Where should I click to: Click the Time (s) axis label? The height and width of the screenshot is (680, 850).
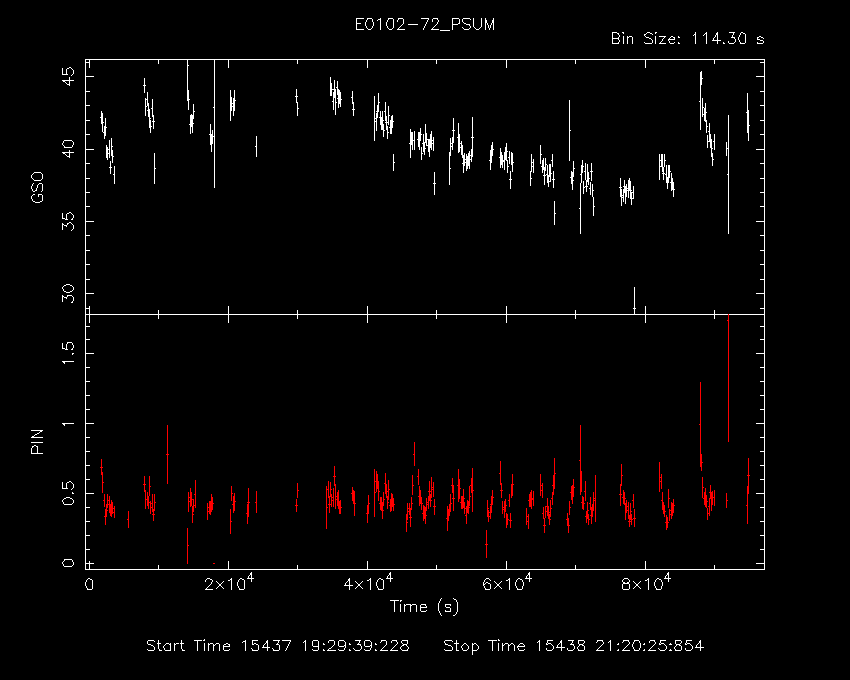click(424, 607)
